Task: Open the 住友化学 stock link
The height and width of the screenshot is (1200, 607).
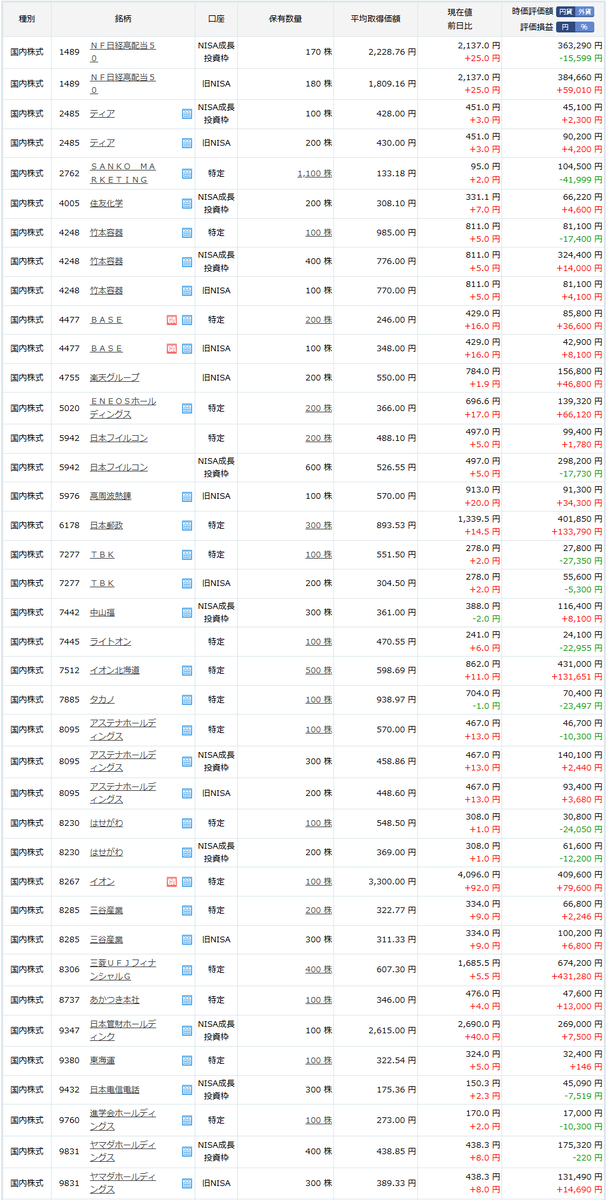Action: pos(107,203)
